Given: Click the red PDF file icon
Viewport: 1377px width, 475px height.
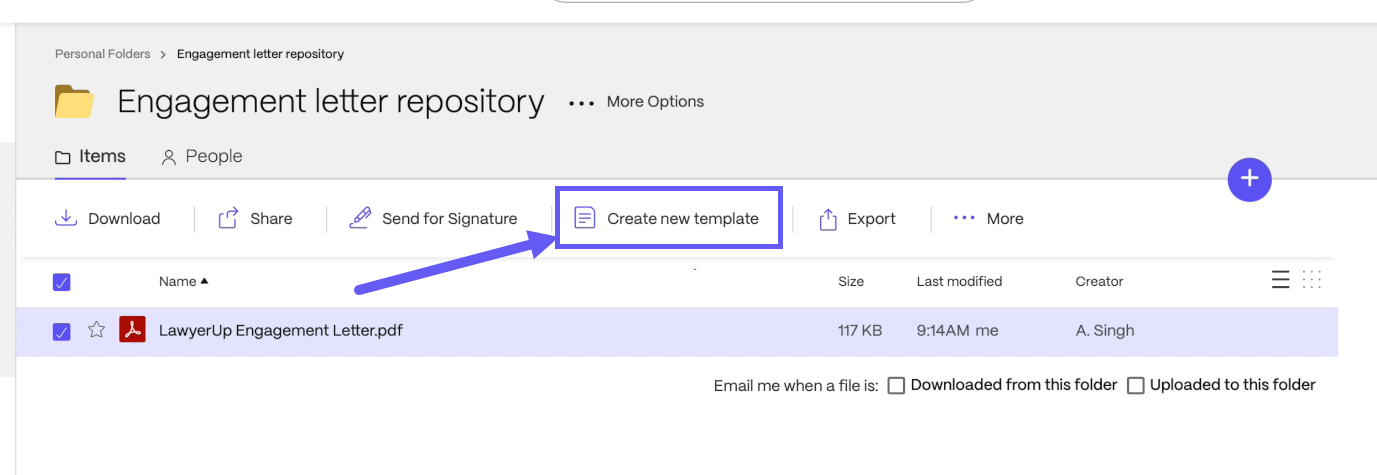Looking at the screenshot, I should click(132, 329).
